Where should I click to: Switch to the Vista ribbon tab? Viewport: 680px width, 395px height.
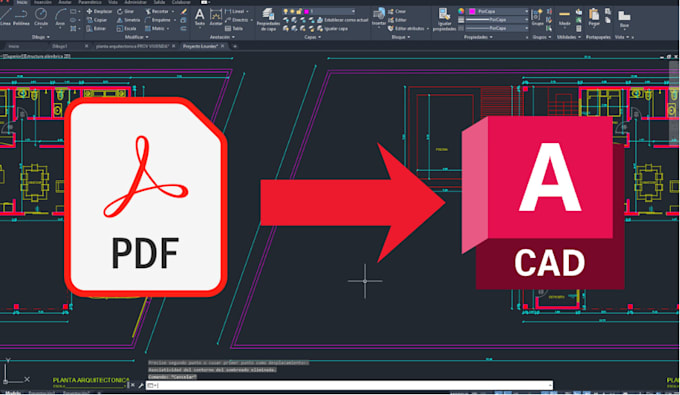113,2
